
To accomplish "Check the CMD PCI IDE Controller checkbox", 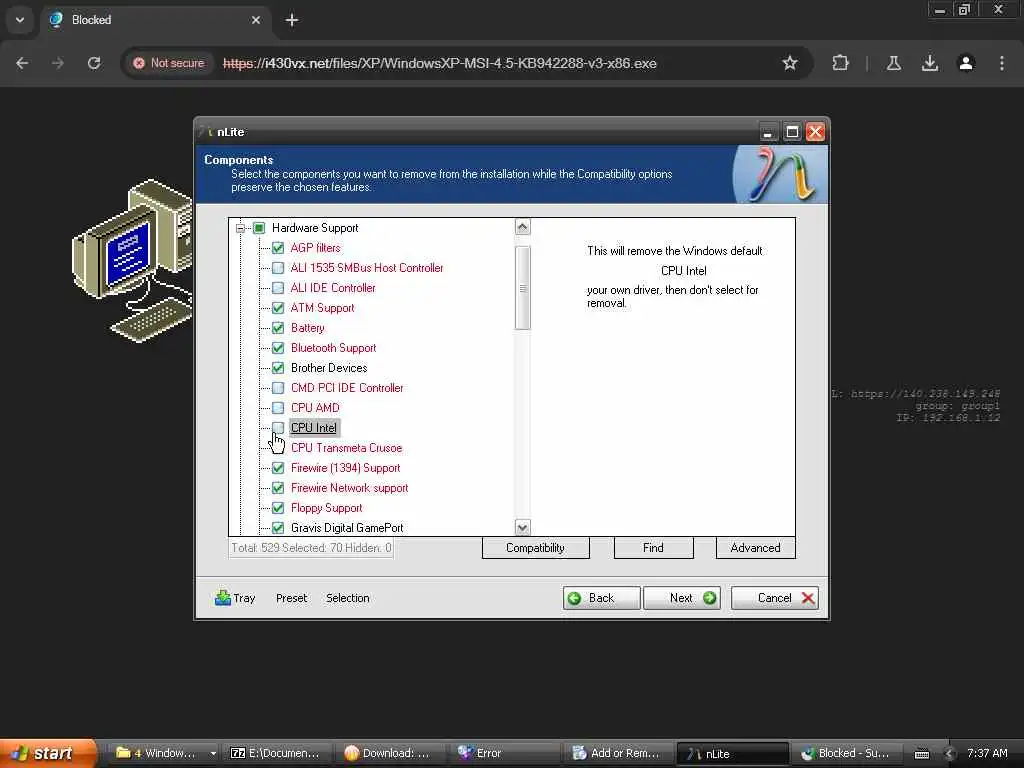I will pos(278,388).
